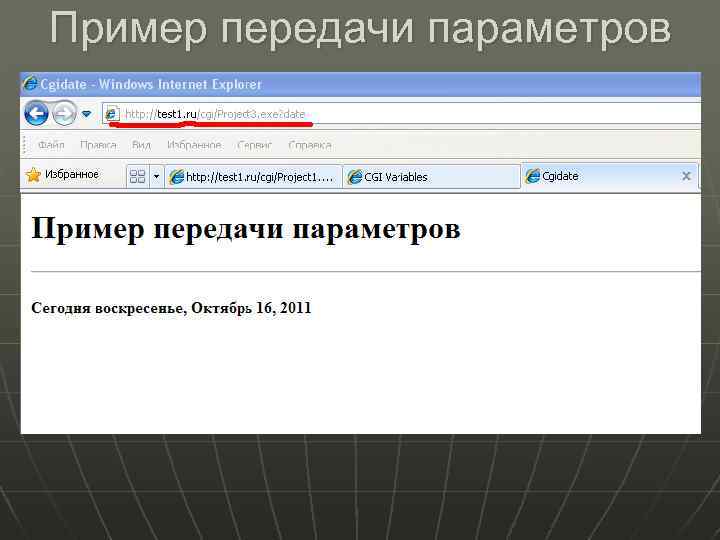Open the Сервис menu
This screenshot has height=540, width=720.
coord(255,145)
